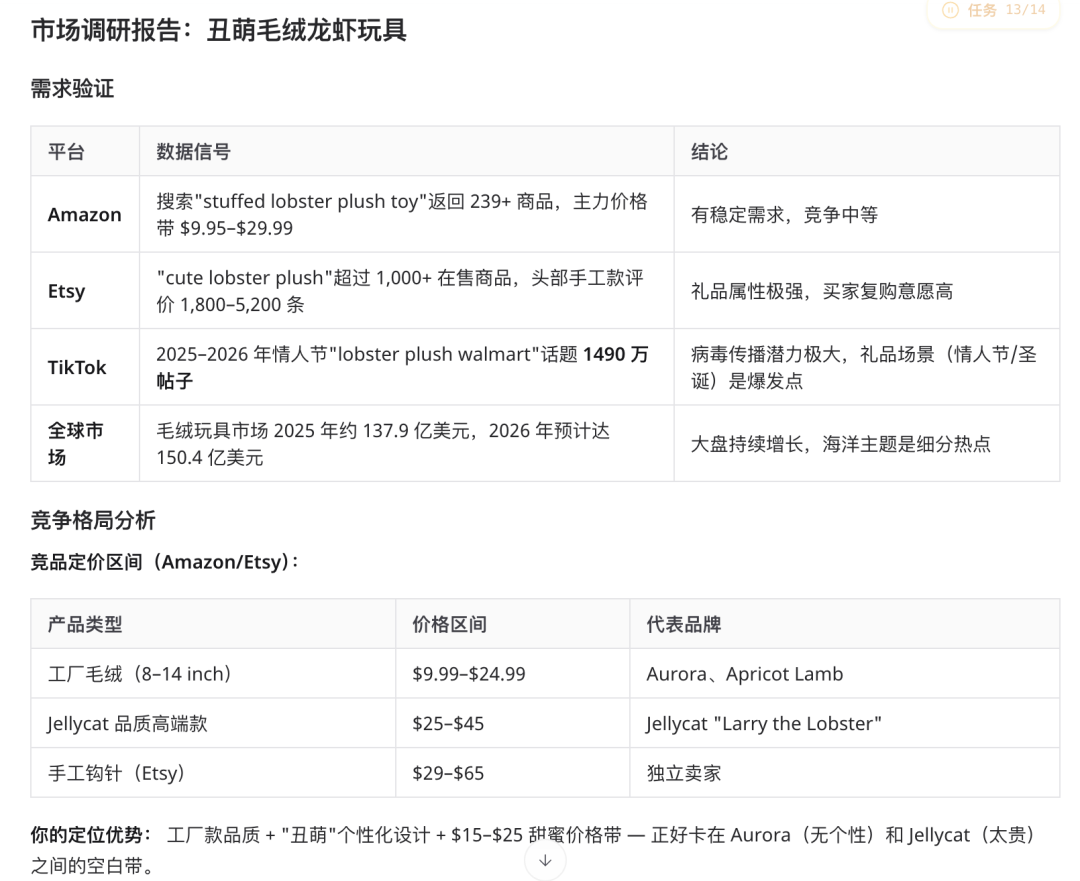The height and width of the screenshot is (881, 1080).
Task: Select the 代表品牌 column header
Action: pyautogui.click(x=686, y=623)
